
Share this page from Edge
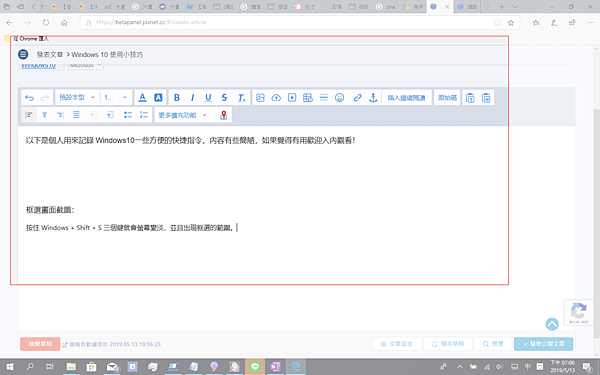[572, 23]
